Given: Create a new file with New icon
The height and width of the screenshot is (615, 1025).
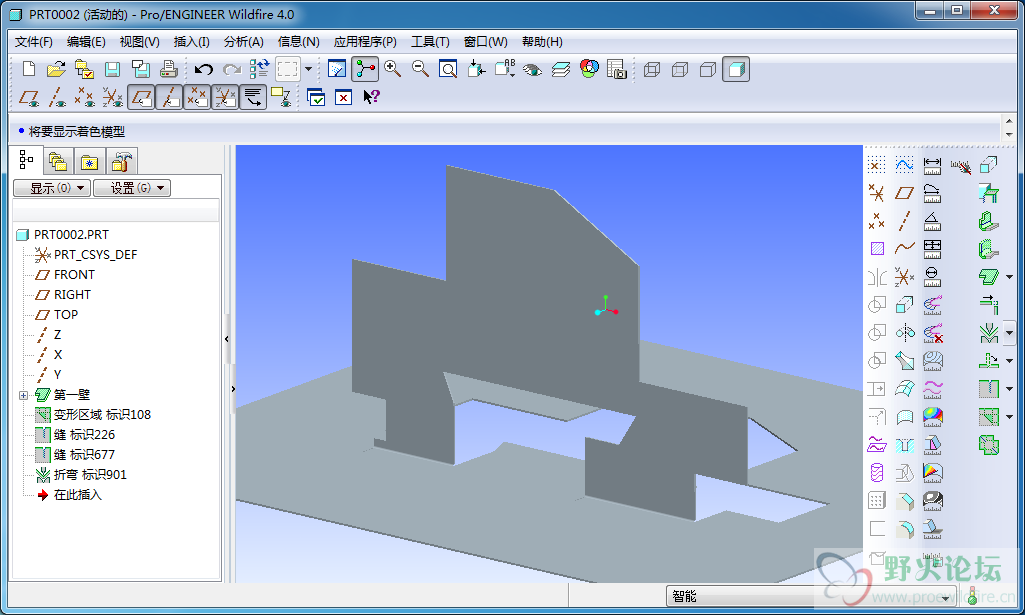Looking at the screenshot, I should tap(29, 69).
